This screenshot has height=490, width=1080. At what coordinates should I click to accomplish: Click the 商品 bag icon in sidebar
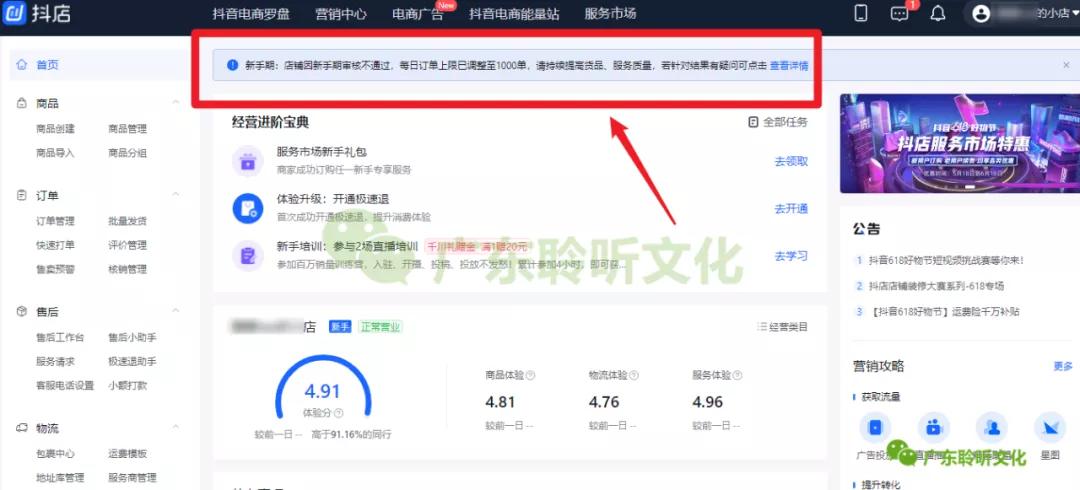pyautogui.click(x=21, y=103)
